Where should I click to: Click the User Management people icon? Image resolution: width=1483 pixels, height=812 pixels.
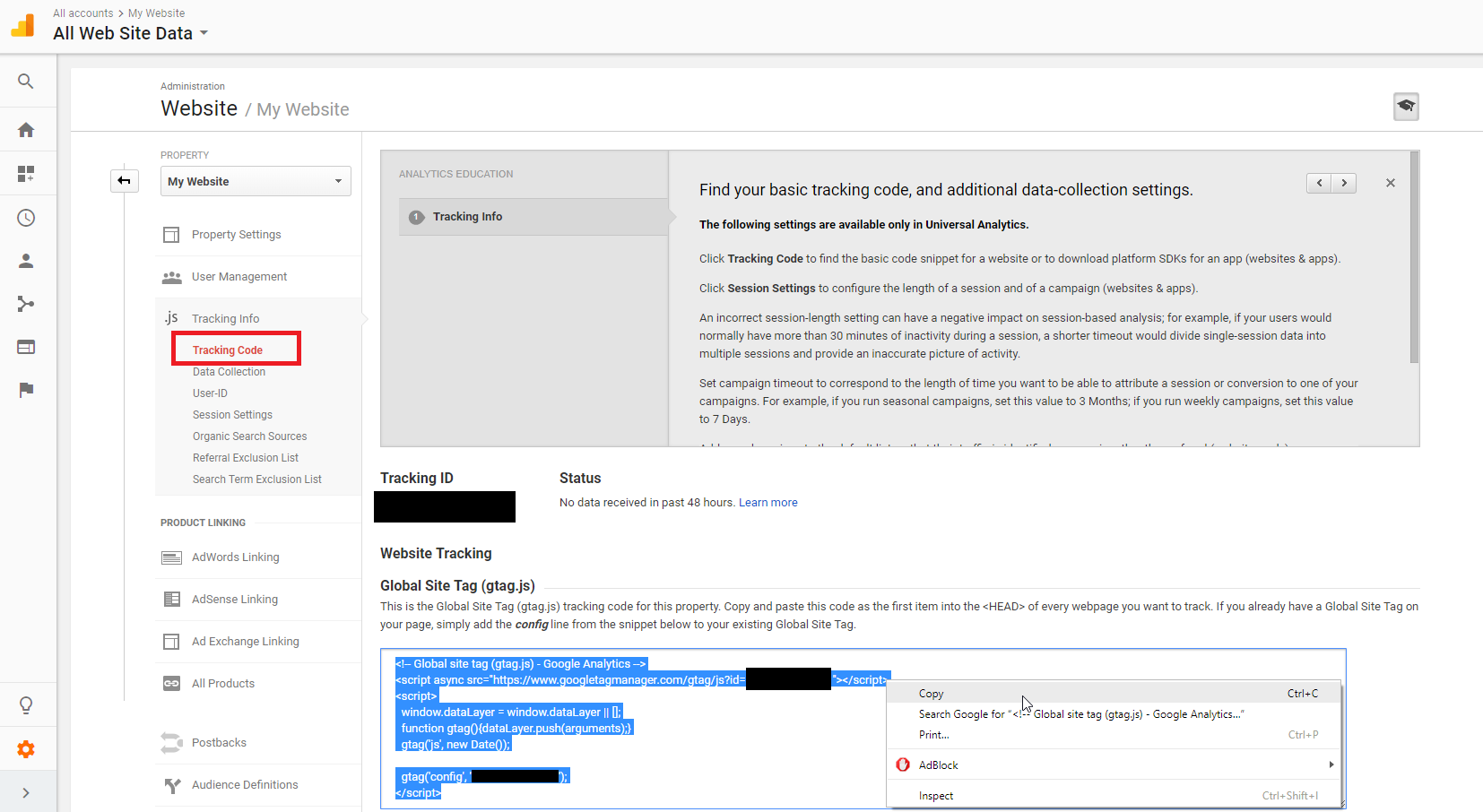point(171,277)
